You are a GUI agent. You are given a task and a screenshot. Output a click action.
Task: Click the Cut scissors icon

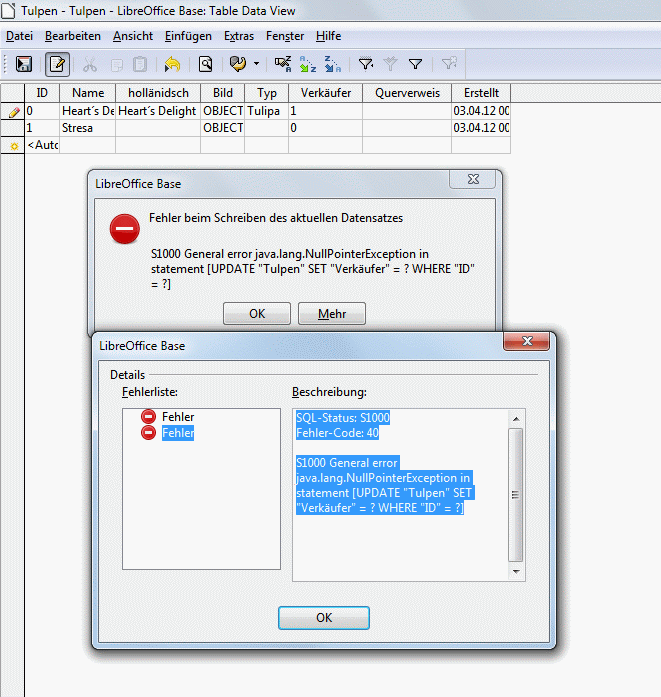tap(90, 64)
